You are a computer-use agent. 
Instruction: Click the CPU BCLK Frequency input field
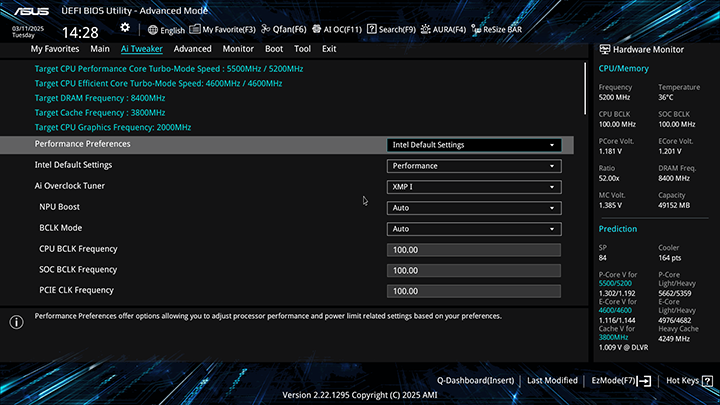(473, 250)
